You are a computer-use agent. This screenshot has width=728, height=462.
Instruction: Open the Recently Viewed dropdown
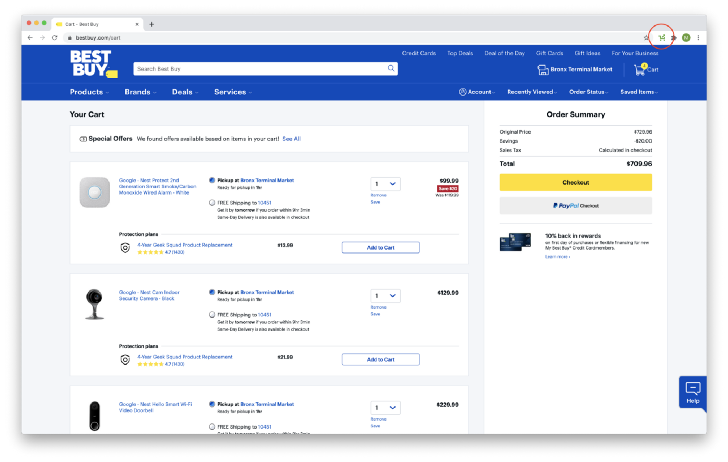(x=532, y=92)
